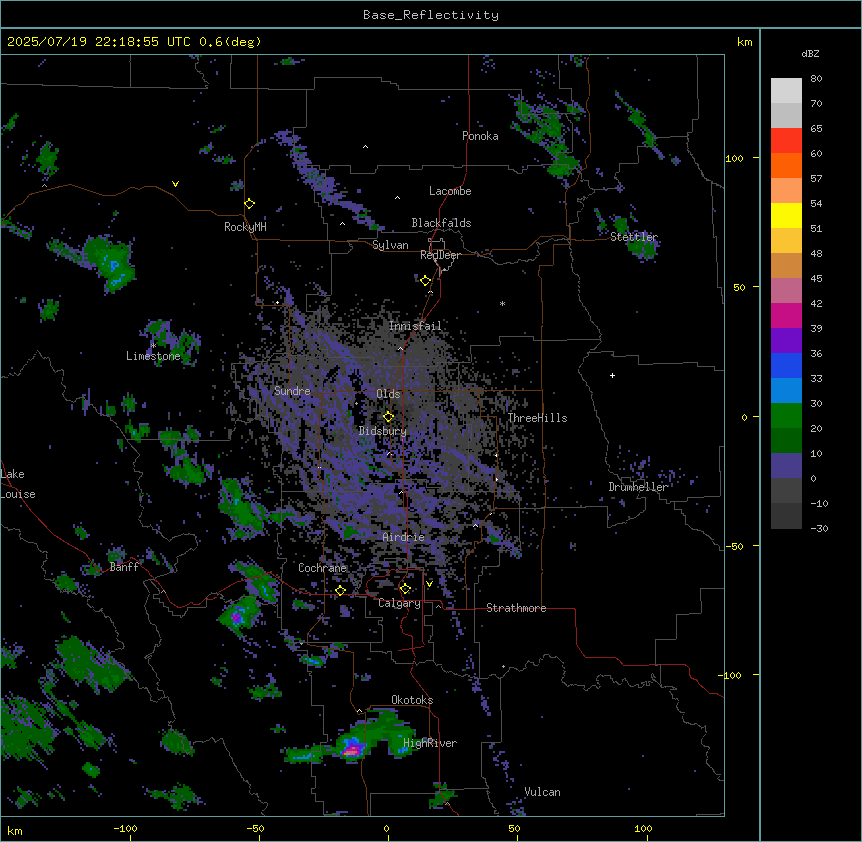The image size is (862, 842).
Task: Click the Strathmore town label
Action: (516, 608)
